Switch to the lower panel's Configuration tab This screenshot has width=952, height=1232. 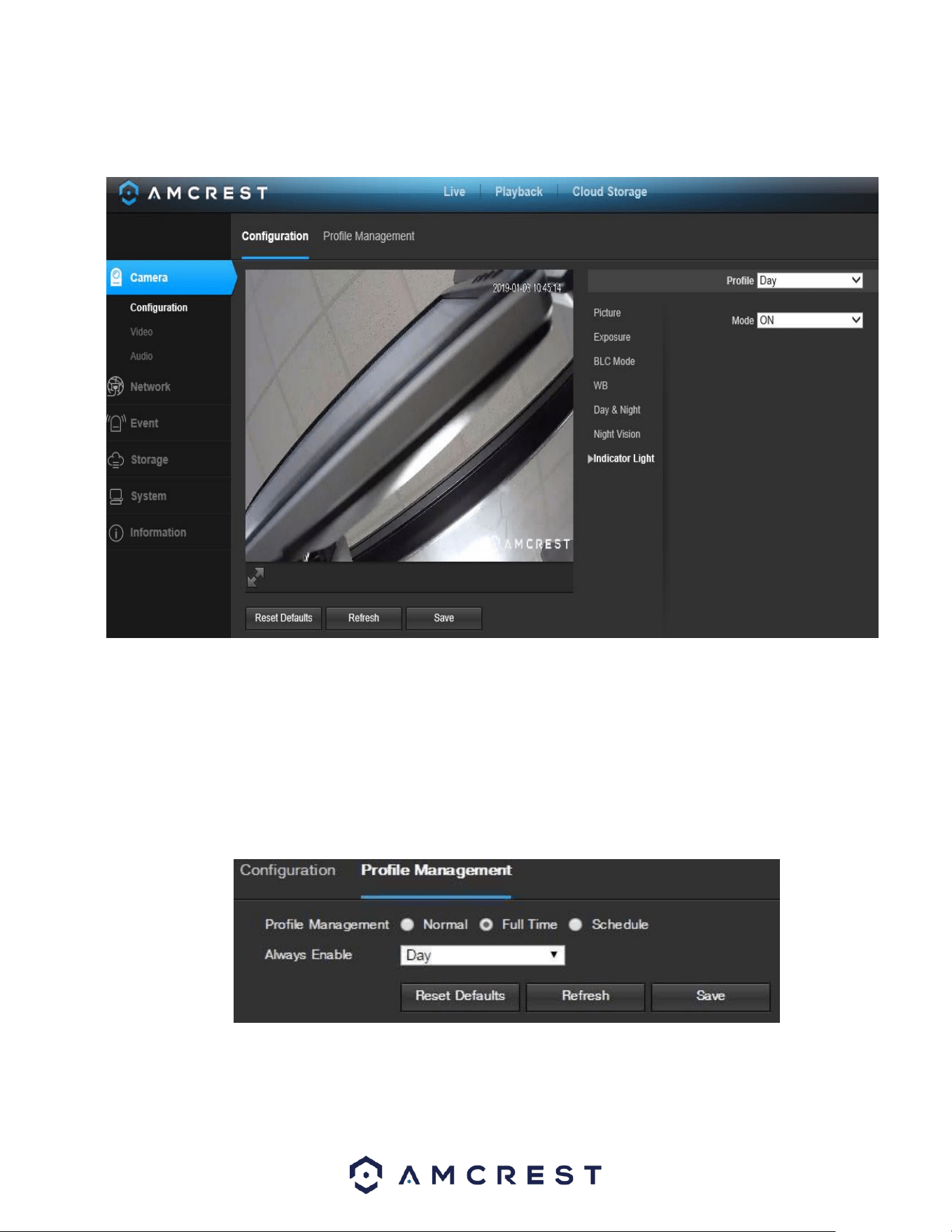[x=287, y=870]
